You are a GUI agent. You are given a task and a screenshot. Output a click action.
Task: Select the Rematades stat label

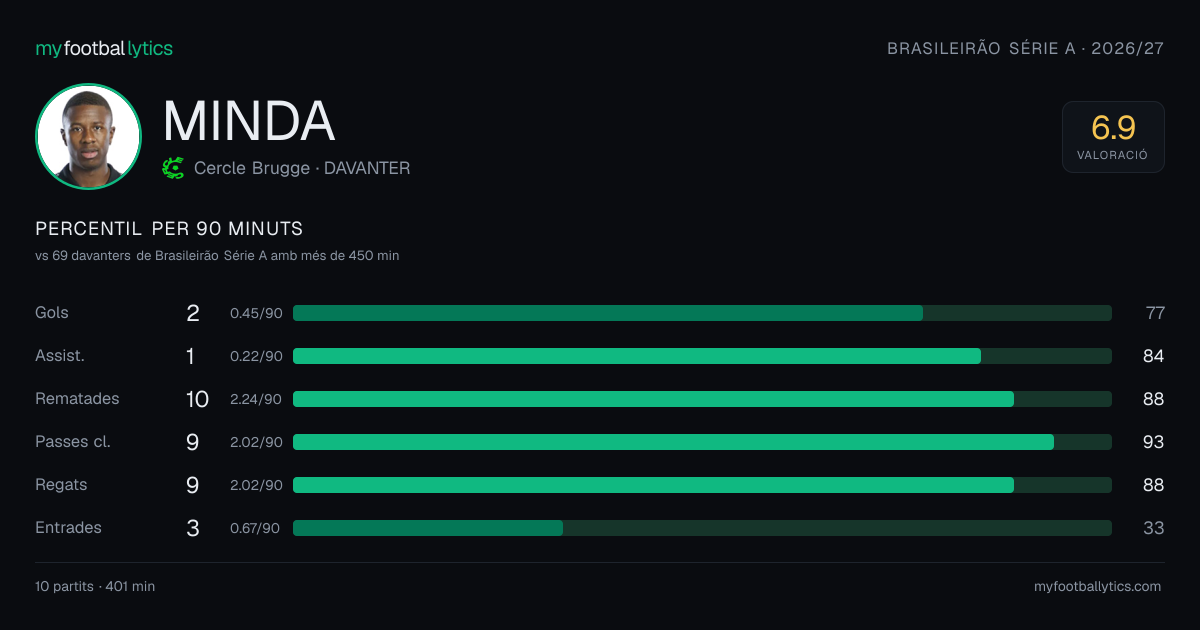pyautogui.click(x=77, y=399)
